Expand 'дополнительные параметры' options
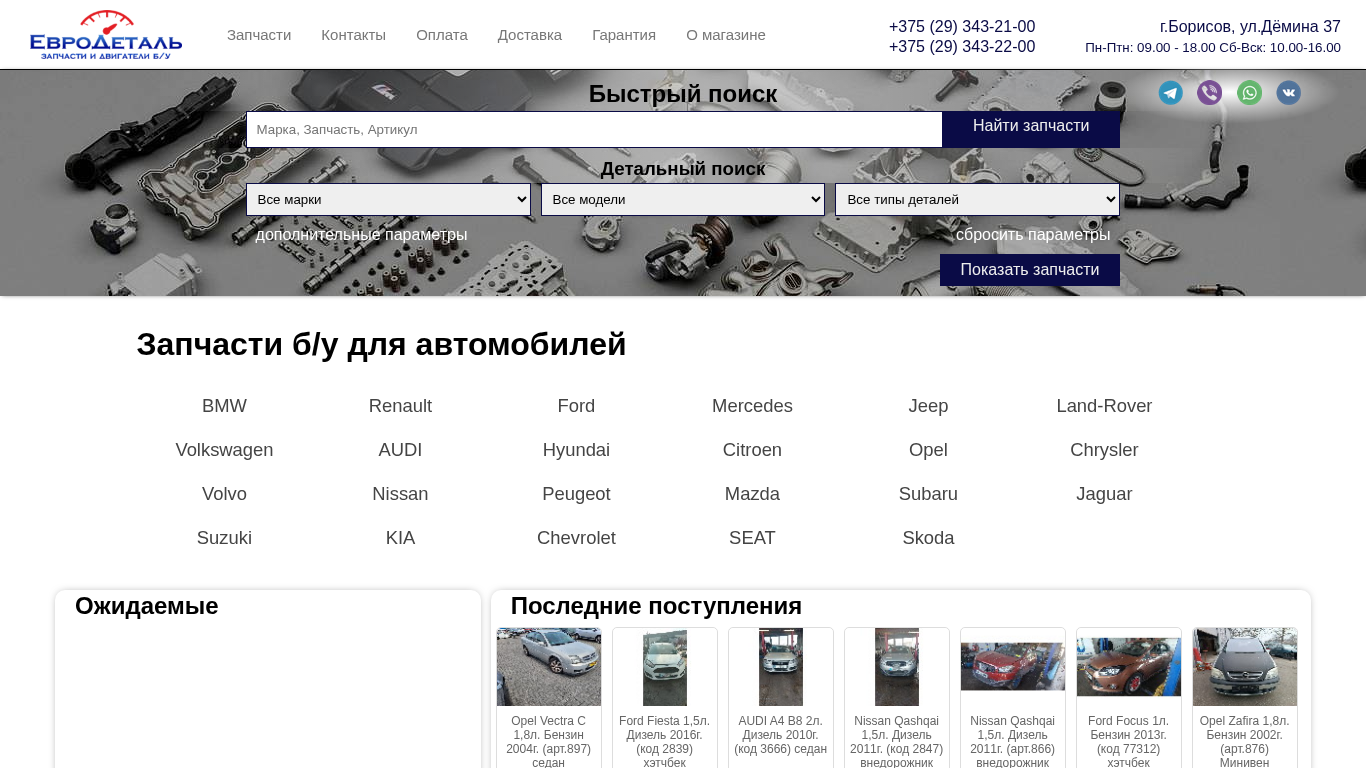Screen dimensions: 1366x768 (x=361, y=235)
